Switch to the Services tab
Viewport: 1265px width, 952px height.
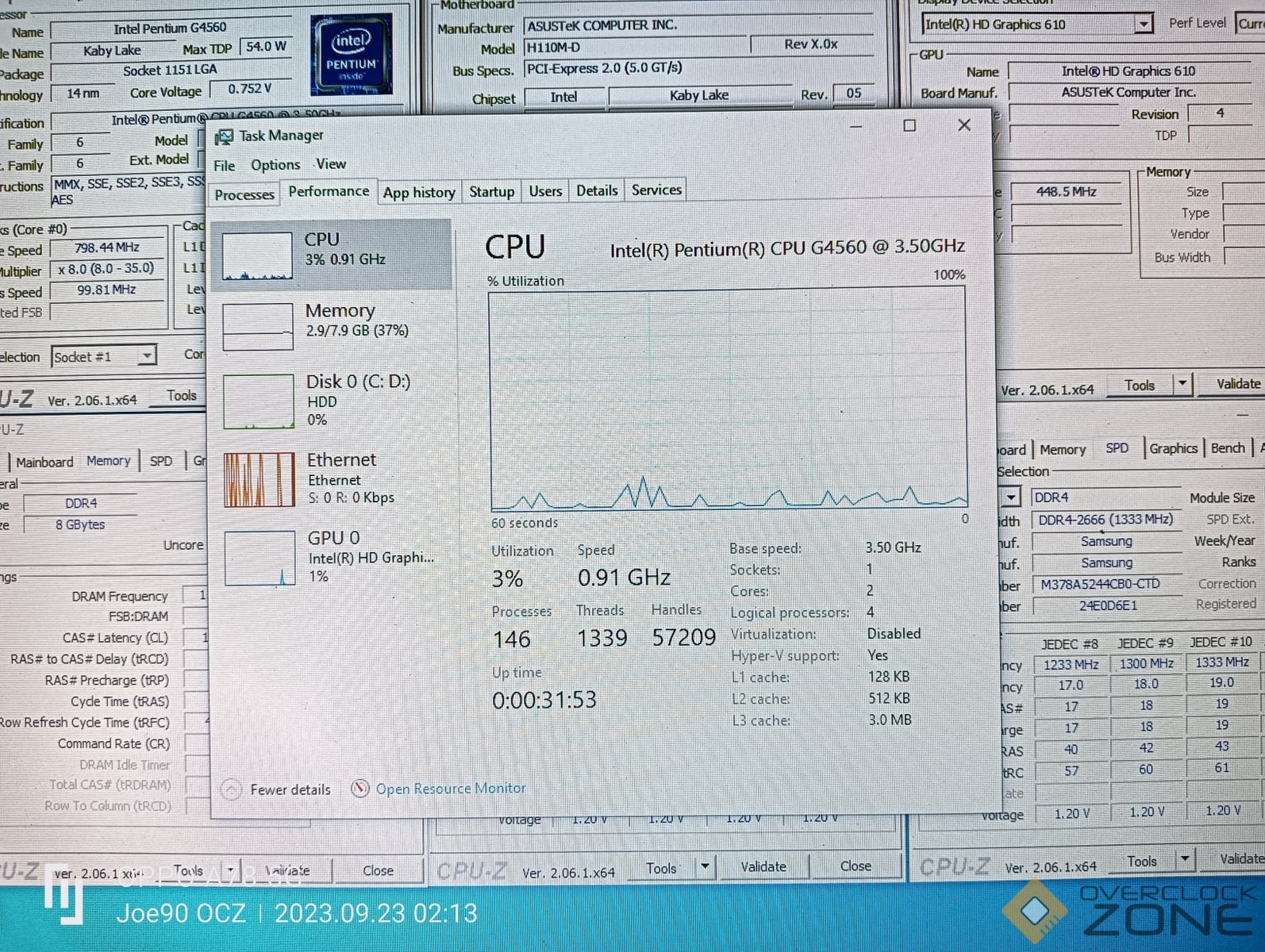pos(656,190)
